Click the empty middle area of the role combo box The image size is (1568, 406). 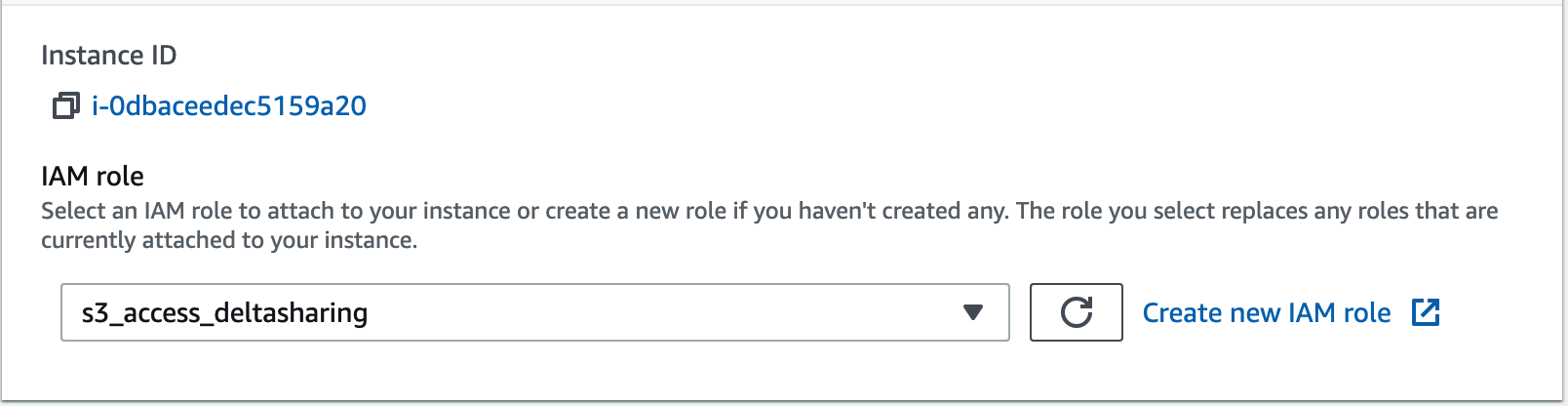[x=663, y=312]
